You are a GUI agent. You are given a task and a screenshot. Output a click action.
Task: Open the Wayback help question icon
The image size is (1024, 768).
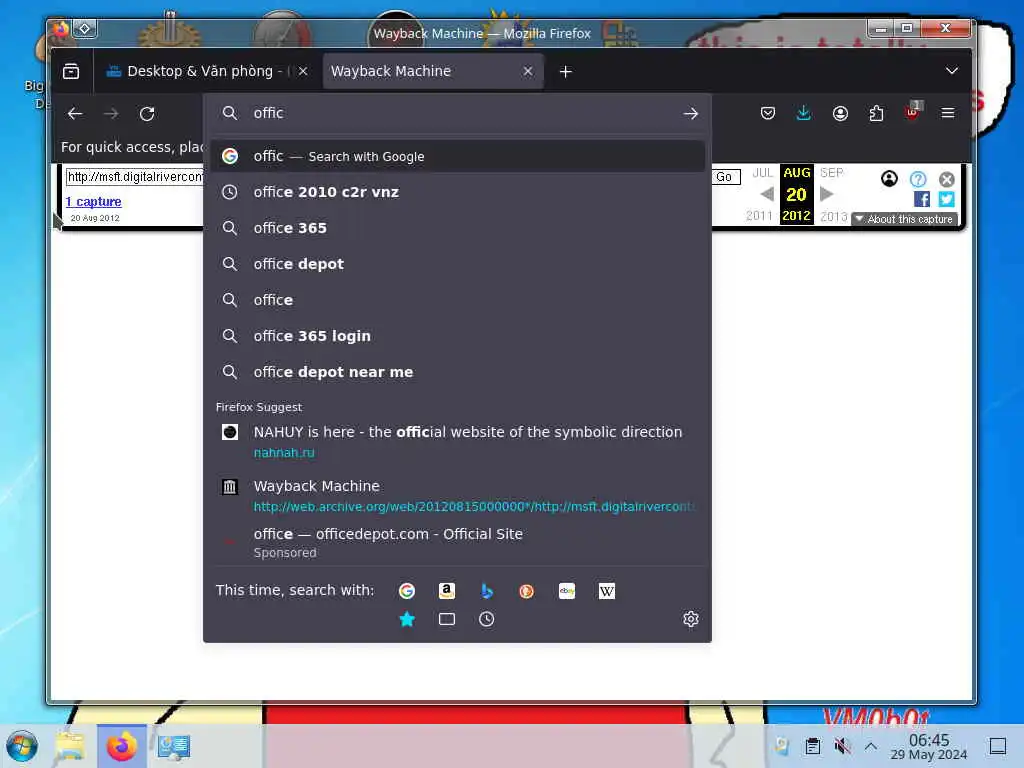click(918, 179)
